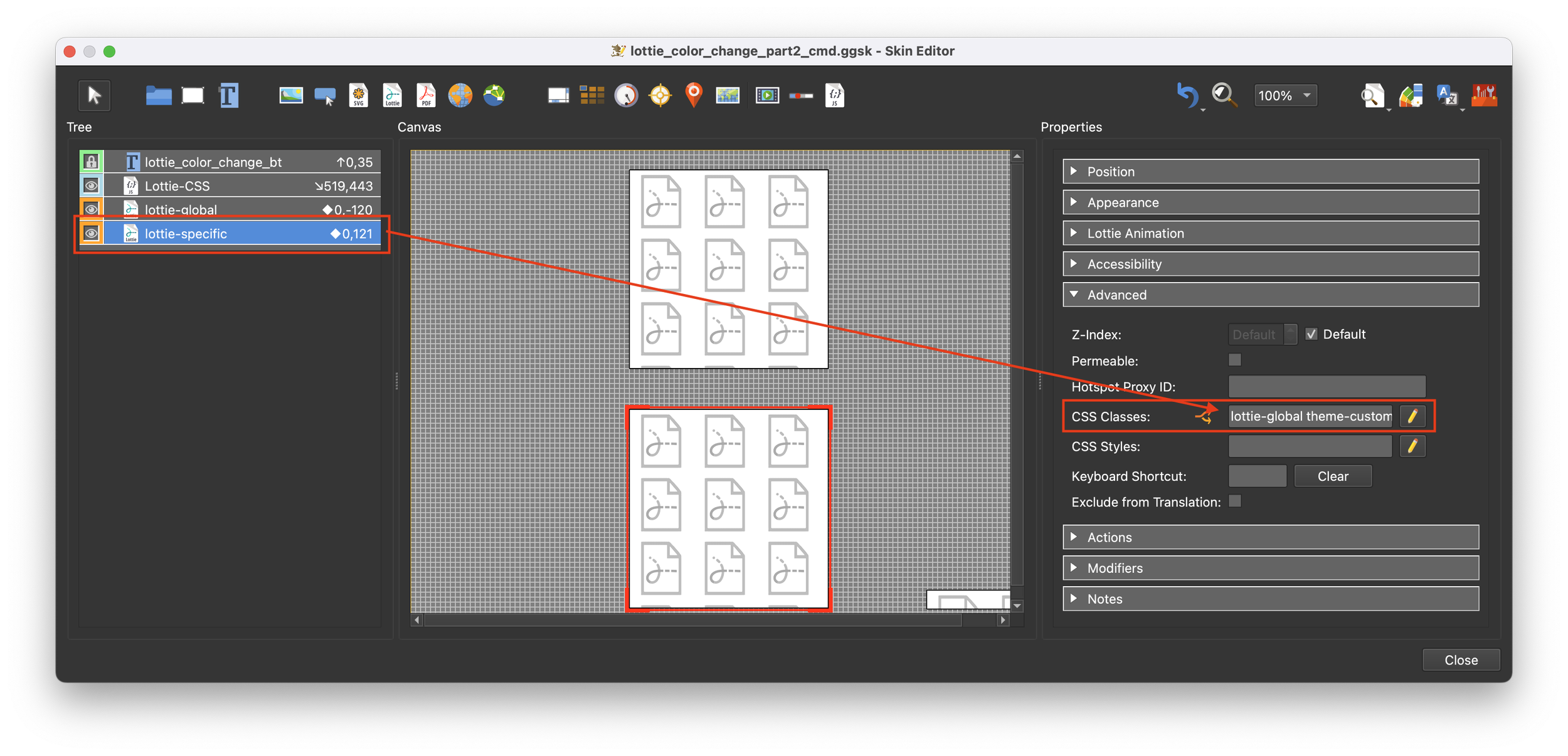The image size is (1568, 756).
Task: Collapse the Advanced properties section
Action: [x=1270, y=295]
